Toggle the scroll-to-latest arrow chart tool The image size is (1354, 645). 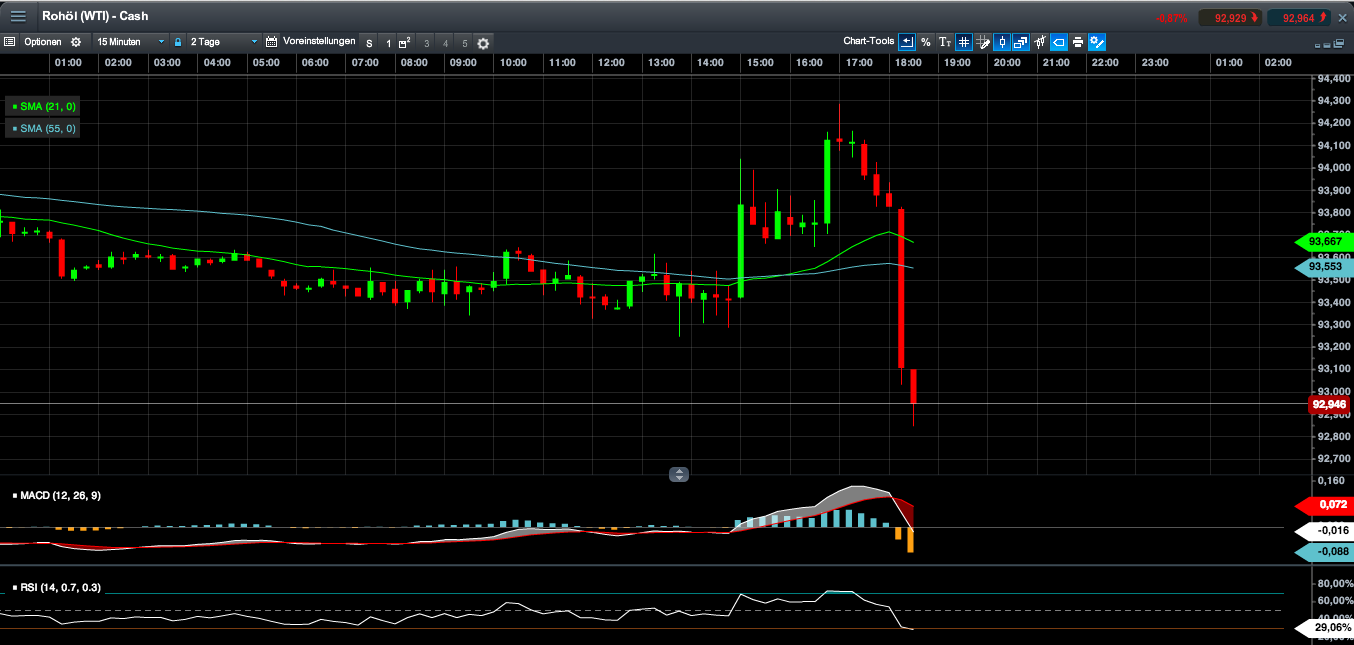point(907,42)
